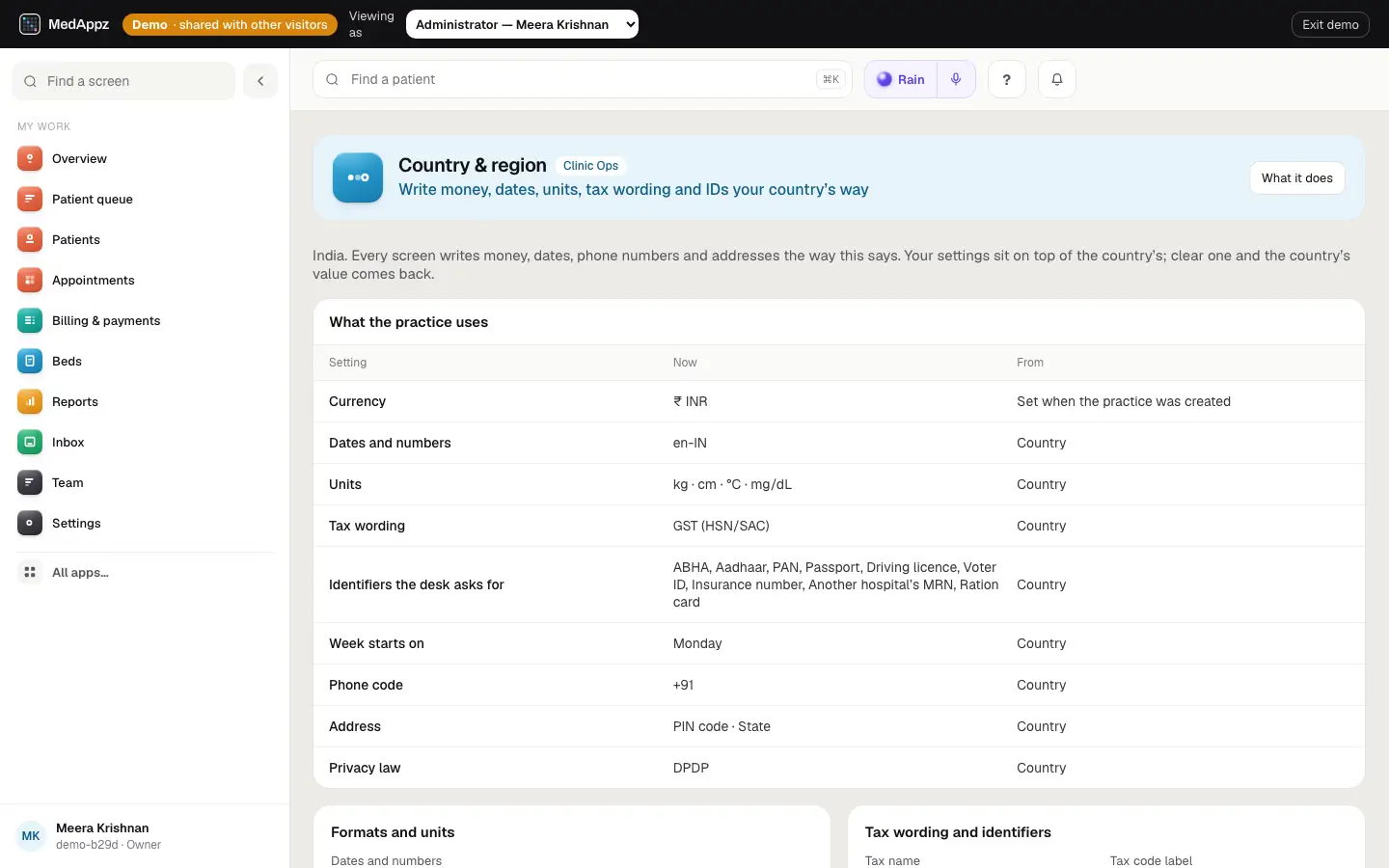Open the Appointments screen

[x=145, y=281]
